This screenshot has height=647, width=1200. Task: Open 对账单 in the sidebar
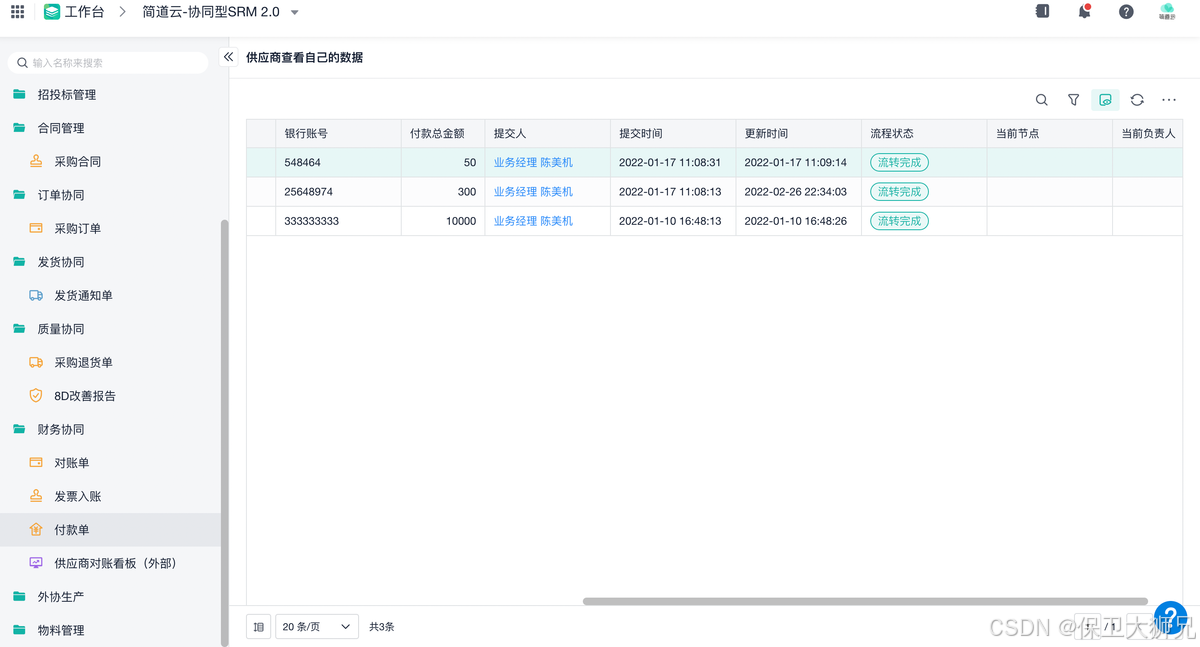coord(72,463)
